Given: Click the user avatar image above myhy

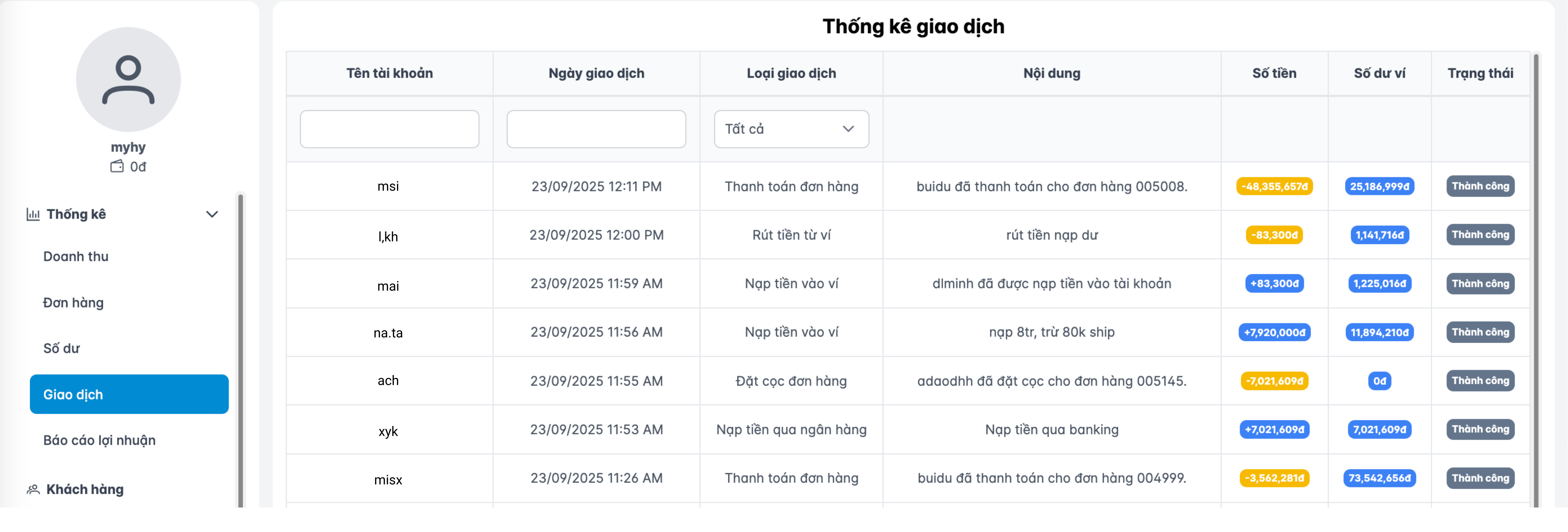Looking at the screenshot, I should pyautogui.click(x=128, y=79).
